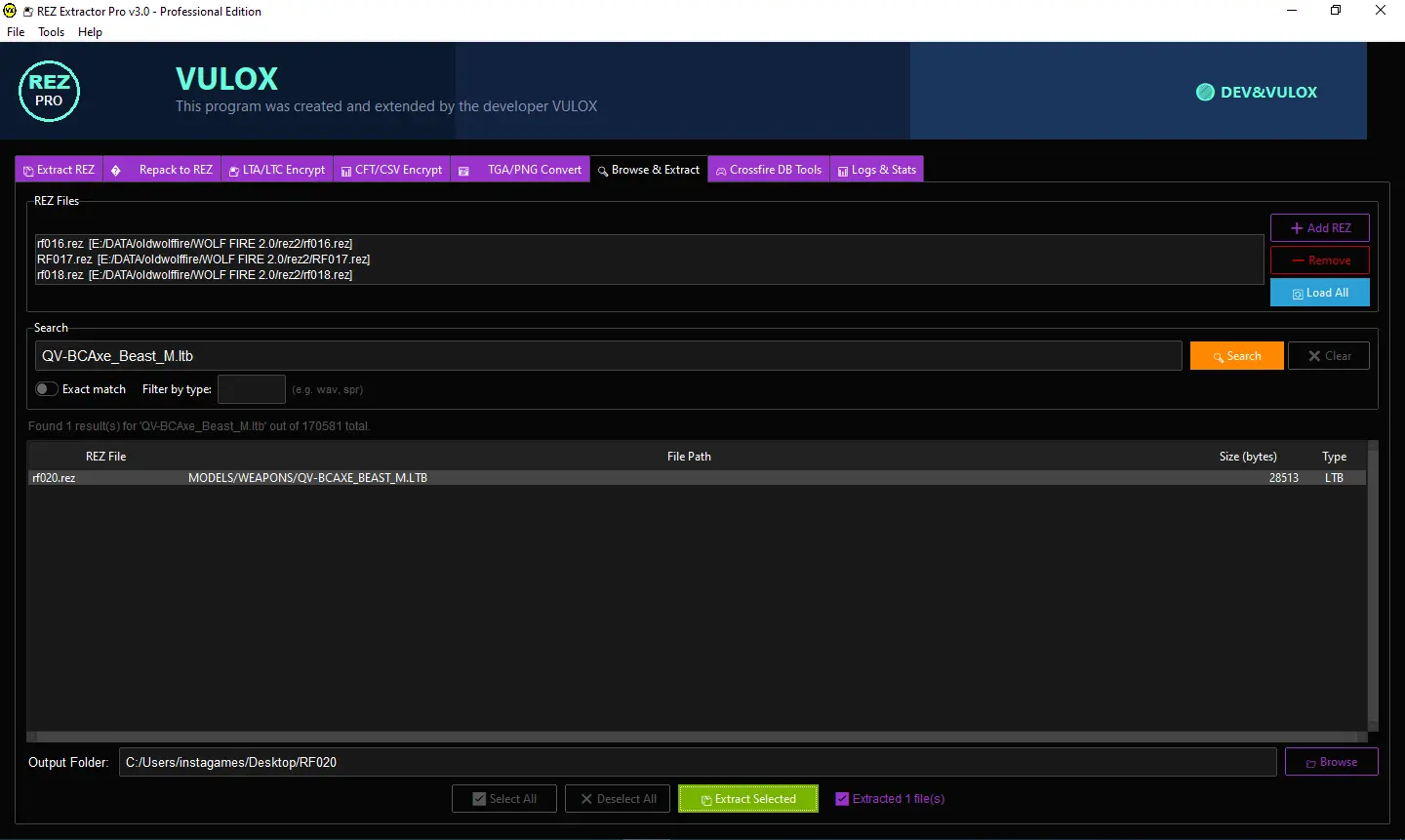
Task: Go to the TGA/PNG Convert tab
Action: 520,170
